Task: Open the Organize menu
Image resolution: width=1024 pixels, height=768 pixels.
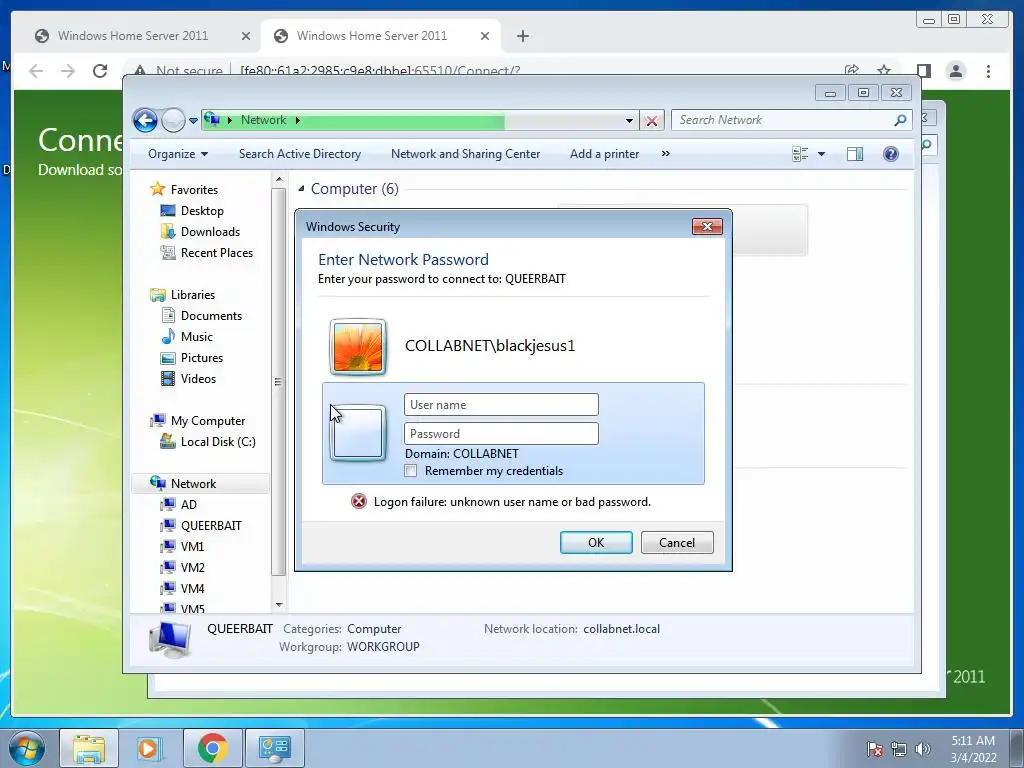Action: [178, 154]
